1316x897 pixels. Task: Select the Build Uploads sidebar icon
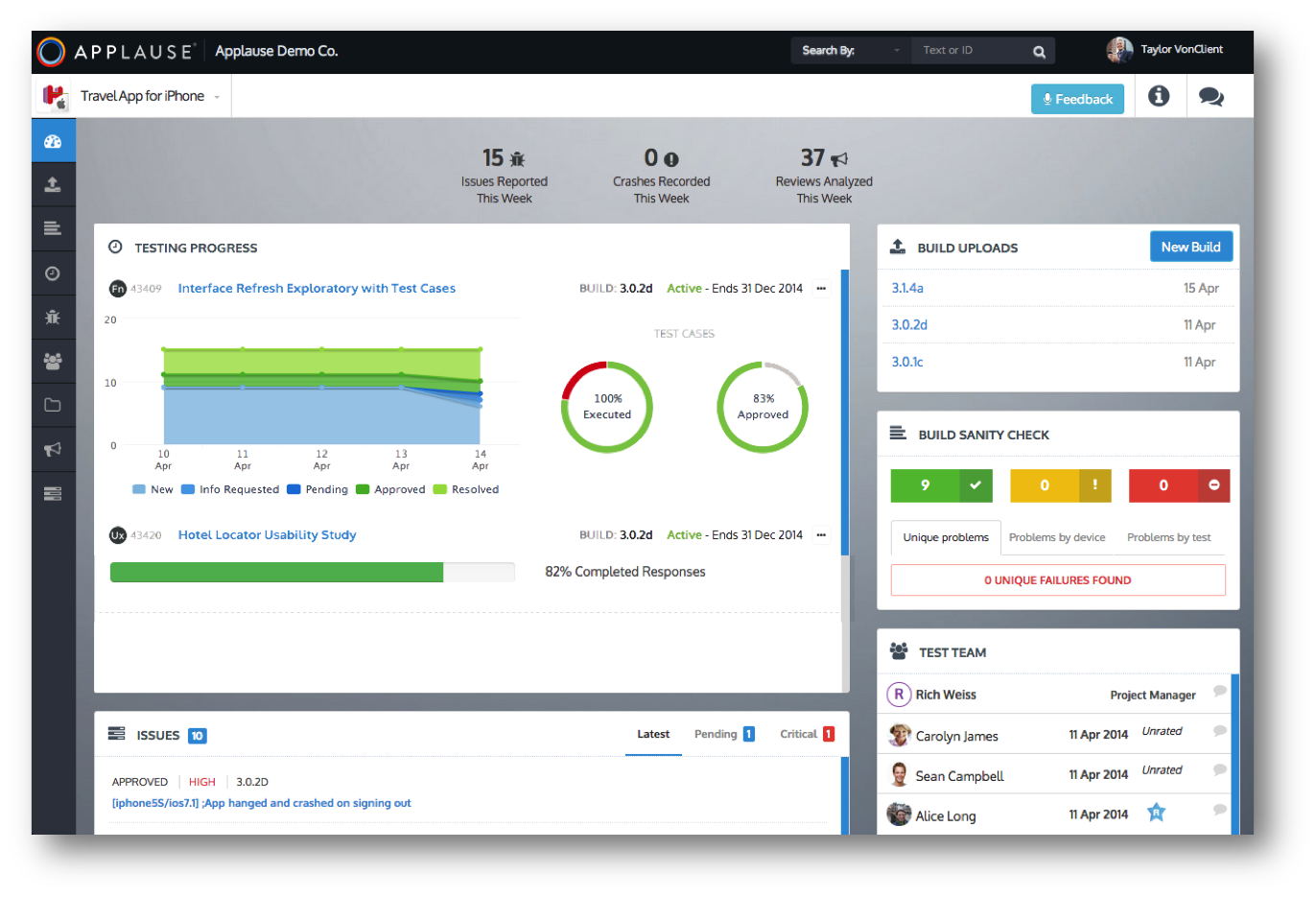tap(53, 183)
